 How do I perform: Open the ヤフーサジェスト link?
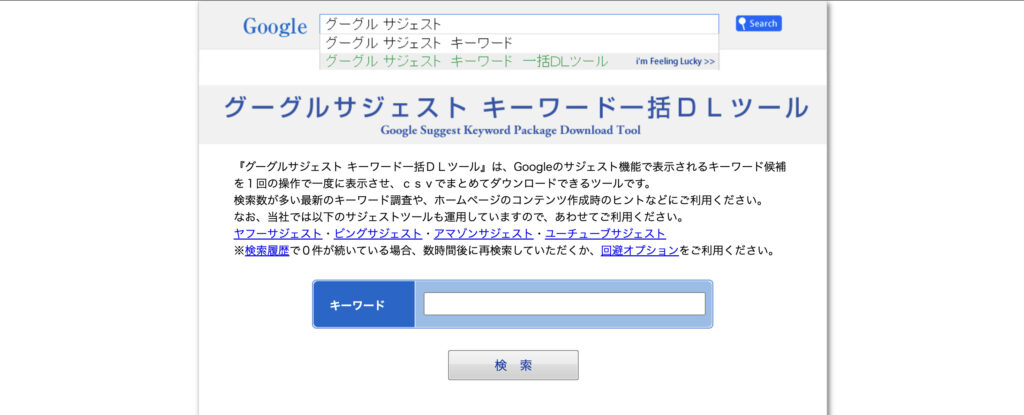pos(278,233)
